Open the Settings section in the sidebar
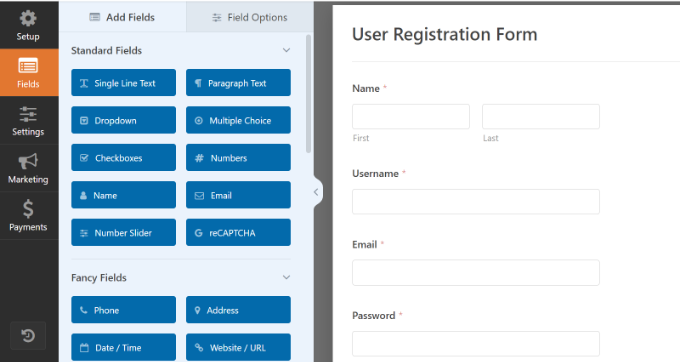Screen dimensions: 680x362 29,121
